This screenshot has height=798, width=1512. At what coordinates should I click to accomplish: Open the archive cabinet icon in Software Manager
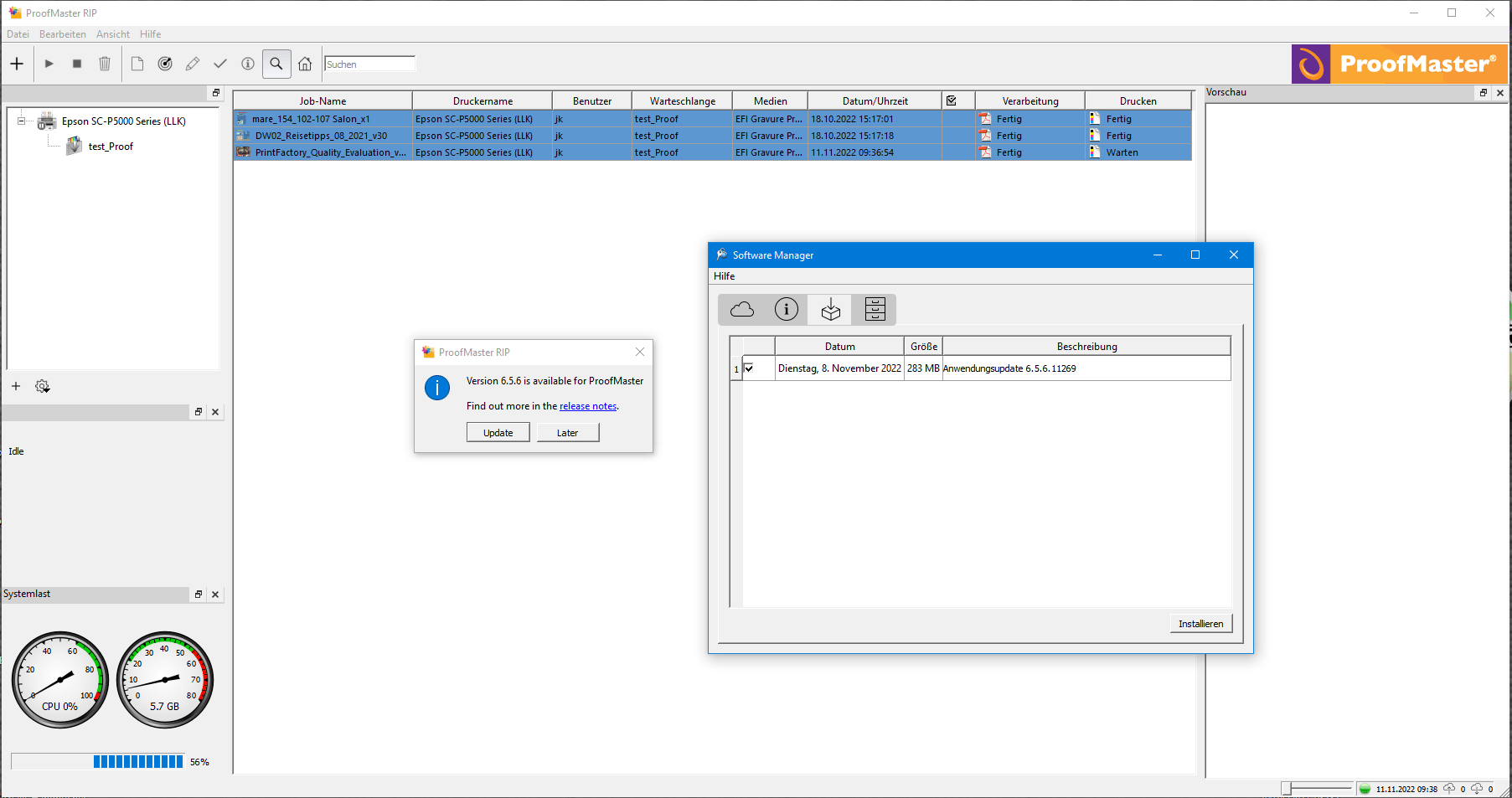tap(875, 310)
